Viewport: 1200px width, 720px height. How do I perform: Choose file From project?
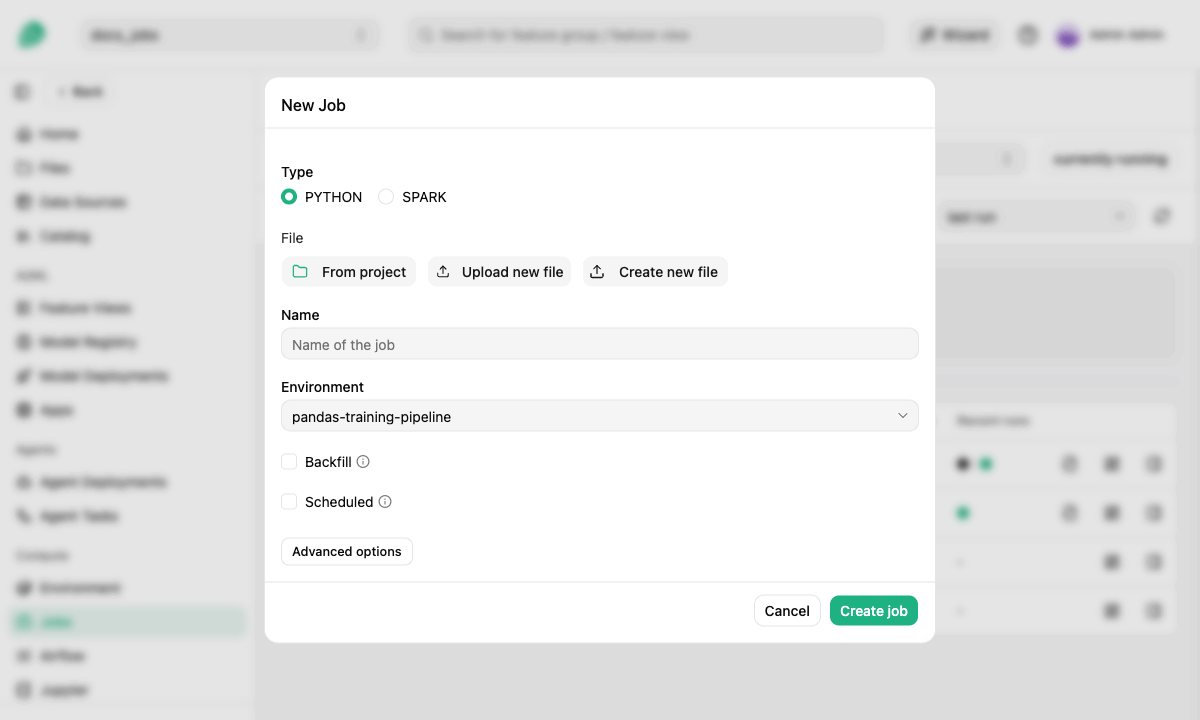[349, 272]
